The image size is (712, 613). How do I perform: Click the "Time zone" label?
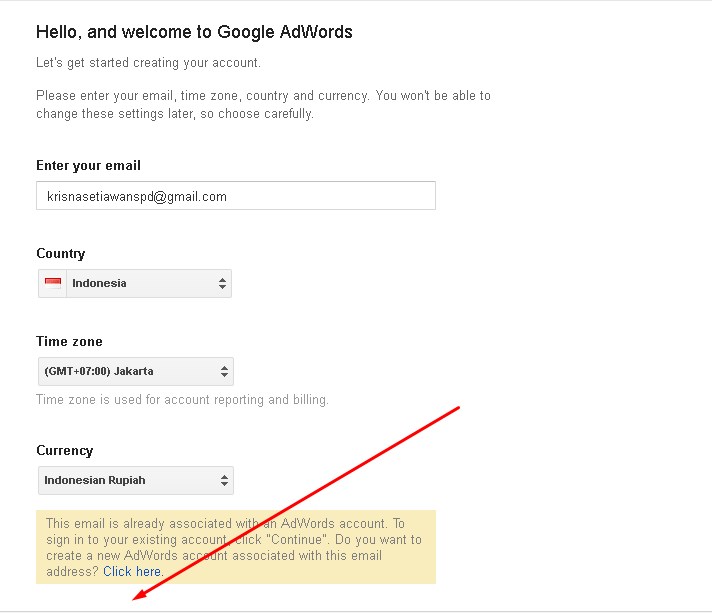tap(69, 341)
